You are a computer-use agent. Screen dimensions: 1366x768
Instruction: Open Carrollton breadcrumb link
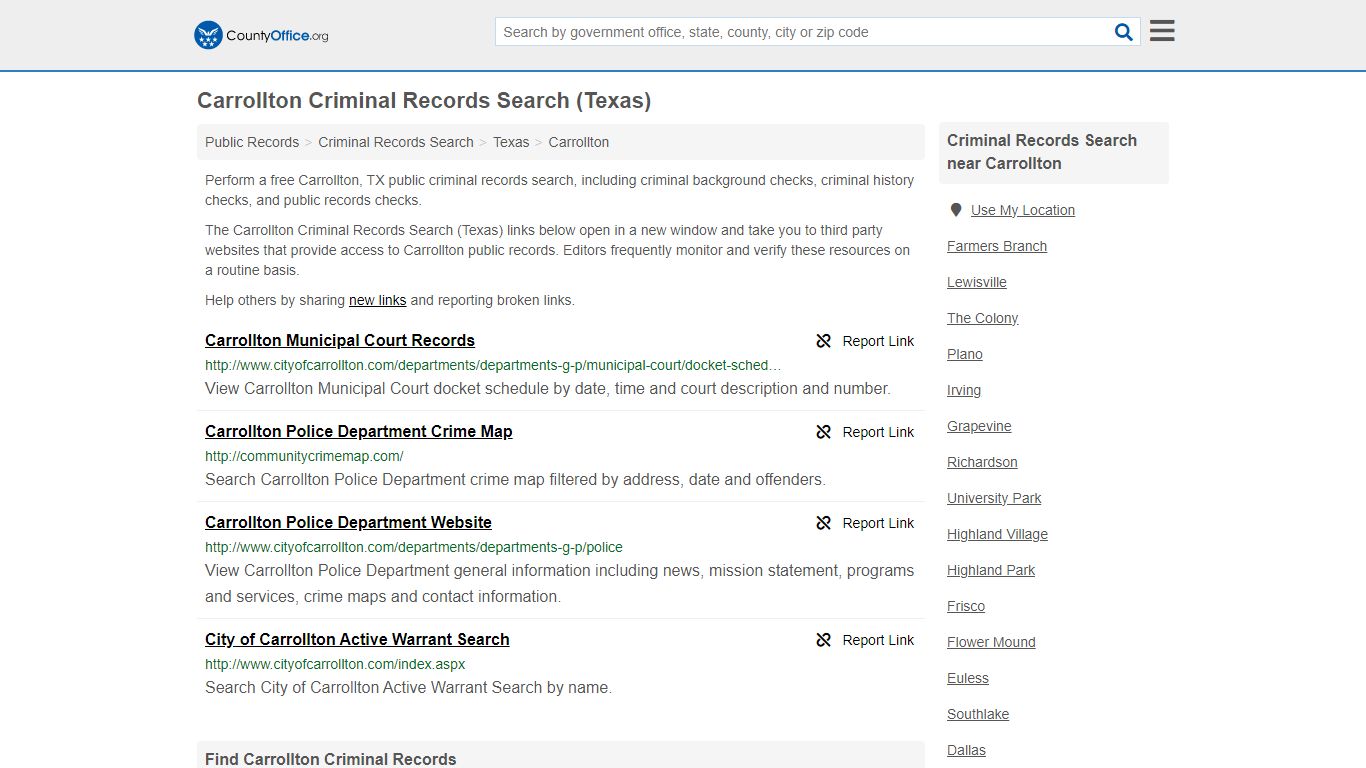(x=579, y=142)
